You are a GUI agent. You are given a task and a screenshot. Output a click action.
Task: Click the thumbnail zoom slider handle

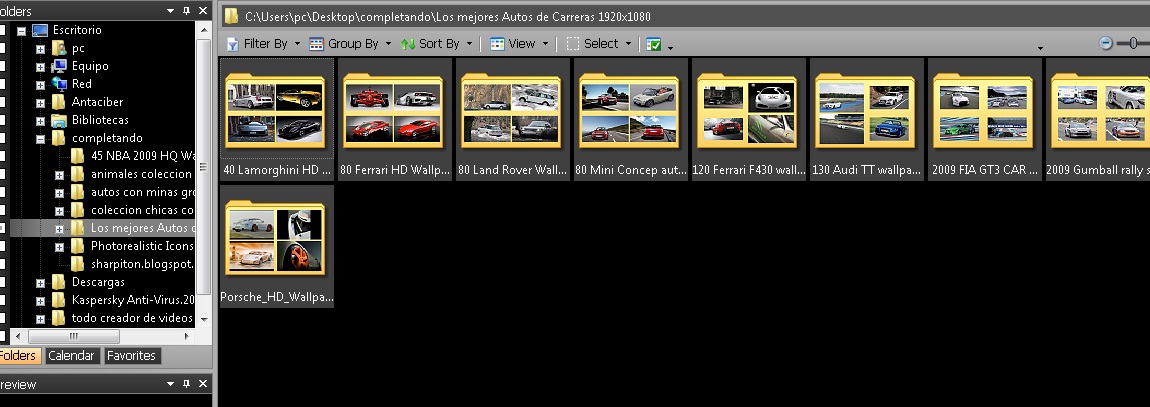(x=1133, y=43)
